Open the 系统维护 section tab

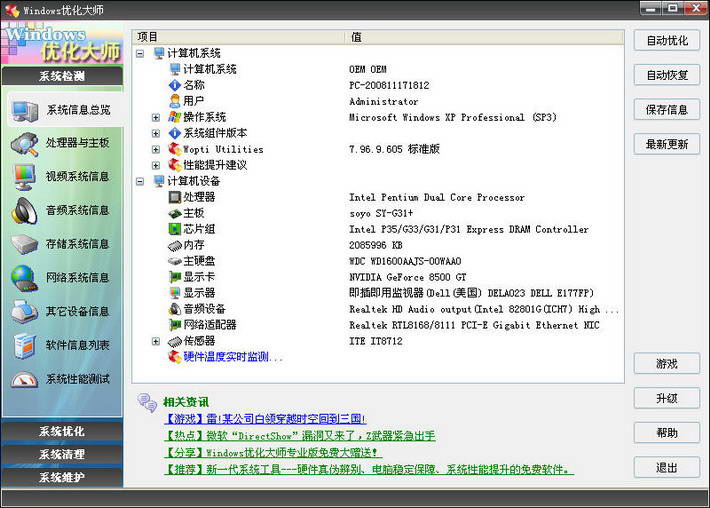[62, 477]
